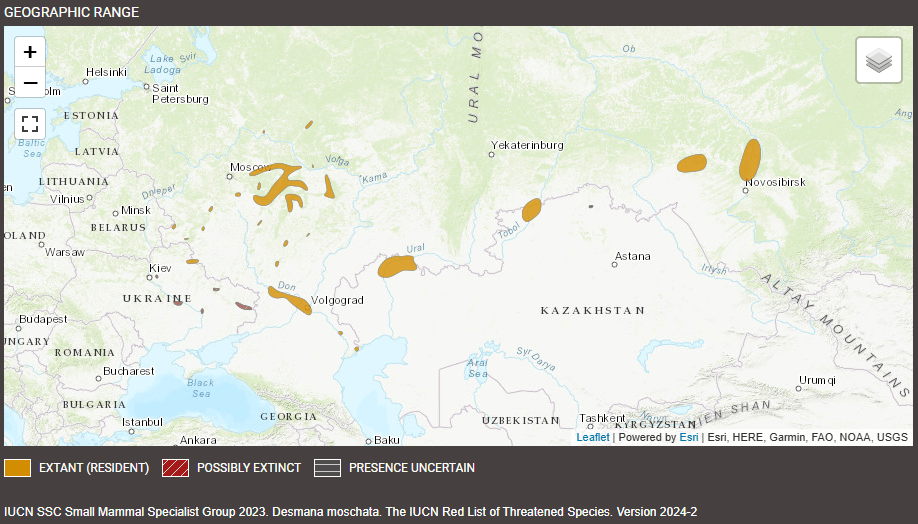This screenshot has height=524, width=918.
Task: Click the Astana city marker
Action: coord(615,265)
